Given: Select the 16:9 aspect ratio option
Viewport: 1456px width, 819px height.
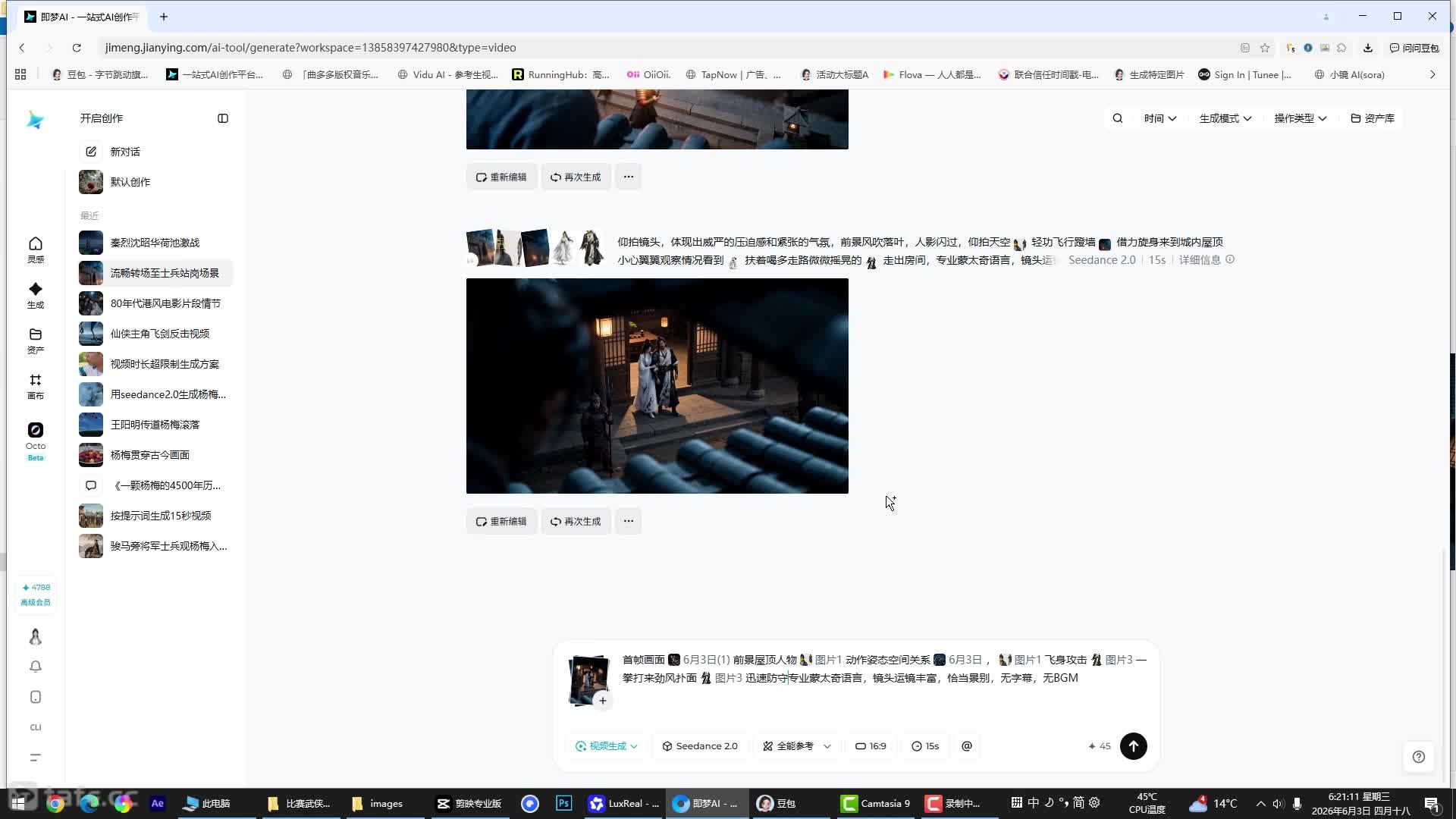Looking at the screenshot, I should pos(871,746).
